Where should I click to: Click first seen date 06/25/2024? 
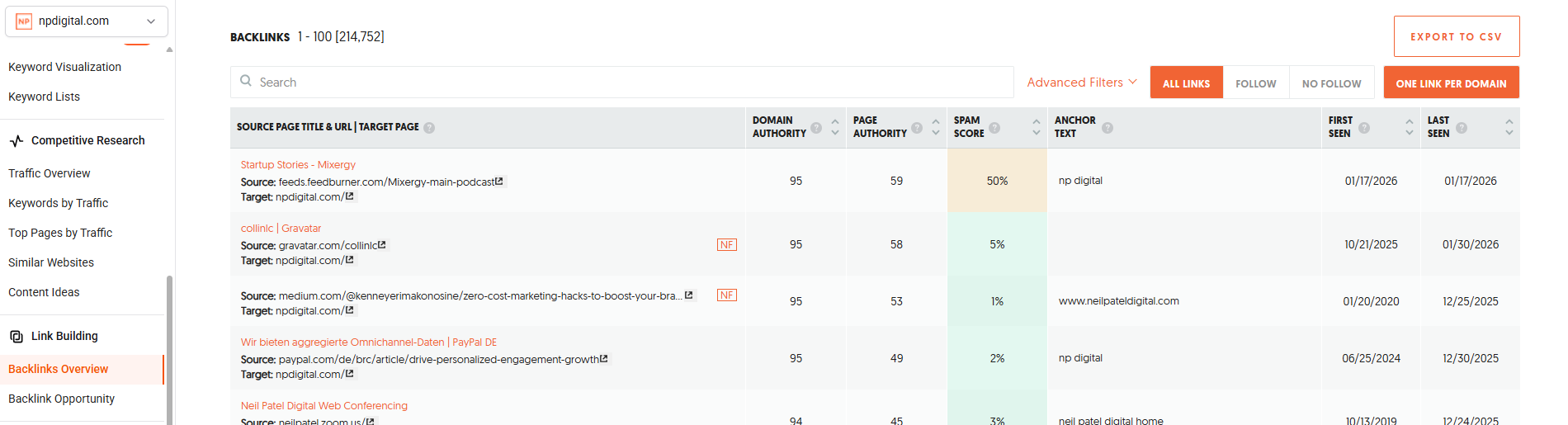tap(1371, 358)
